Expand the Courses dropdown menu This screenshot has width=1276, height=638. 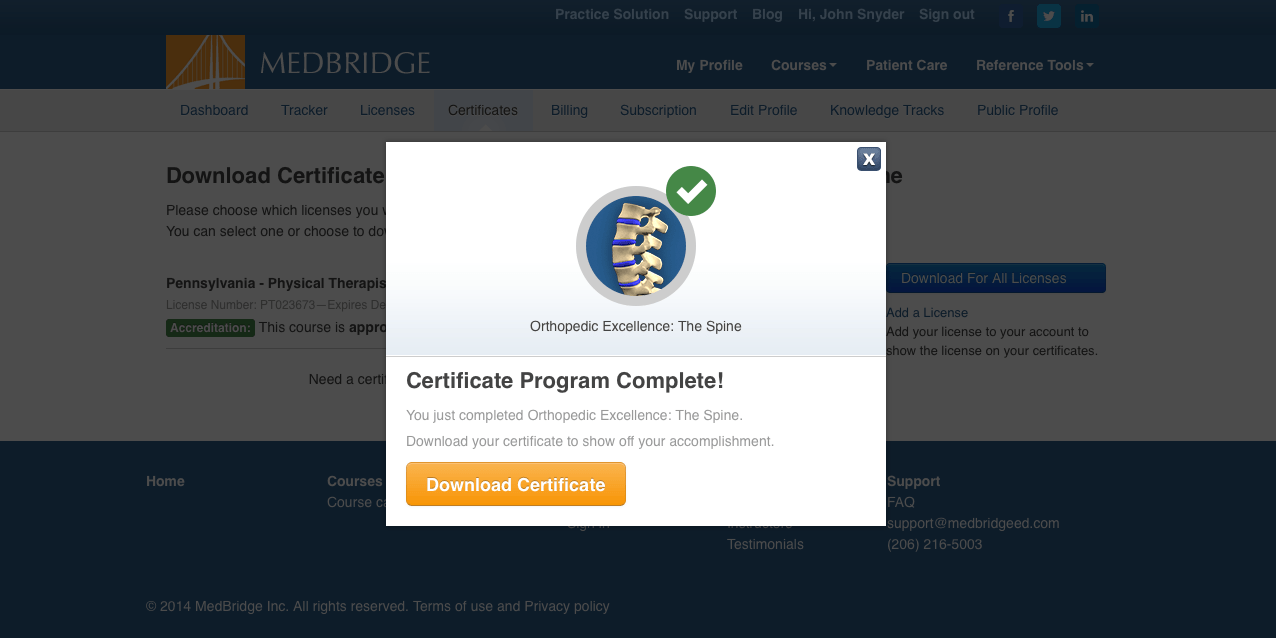(x=803, y=65)
